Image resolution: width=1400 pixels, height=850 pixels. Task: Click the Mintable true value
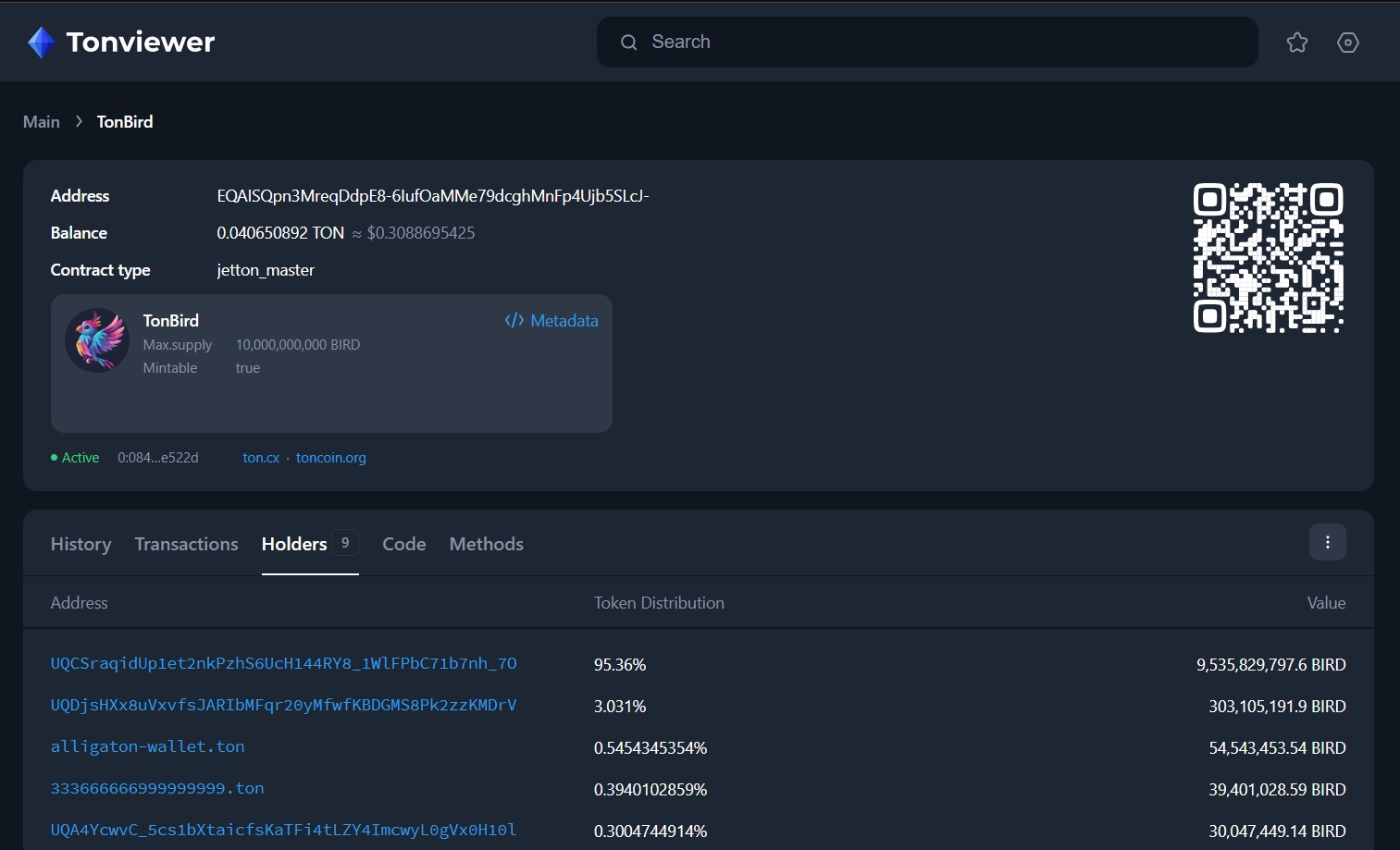click(x=248, y=368)
